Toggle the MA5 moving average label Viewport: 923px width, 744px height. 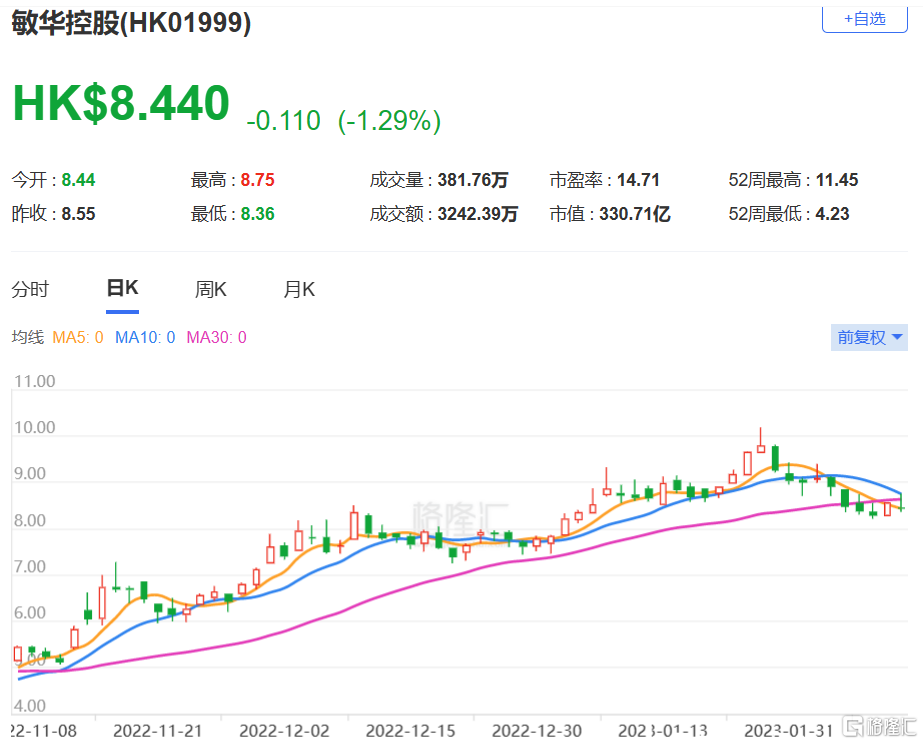(78, 337)
